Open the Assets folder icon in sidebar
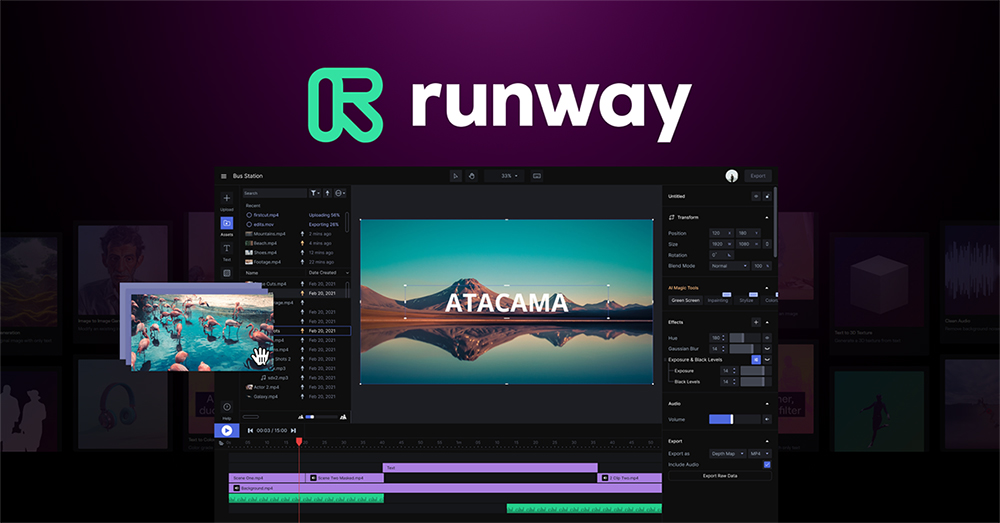Viewport: 1000px width, 523px height. [226, 223]
